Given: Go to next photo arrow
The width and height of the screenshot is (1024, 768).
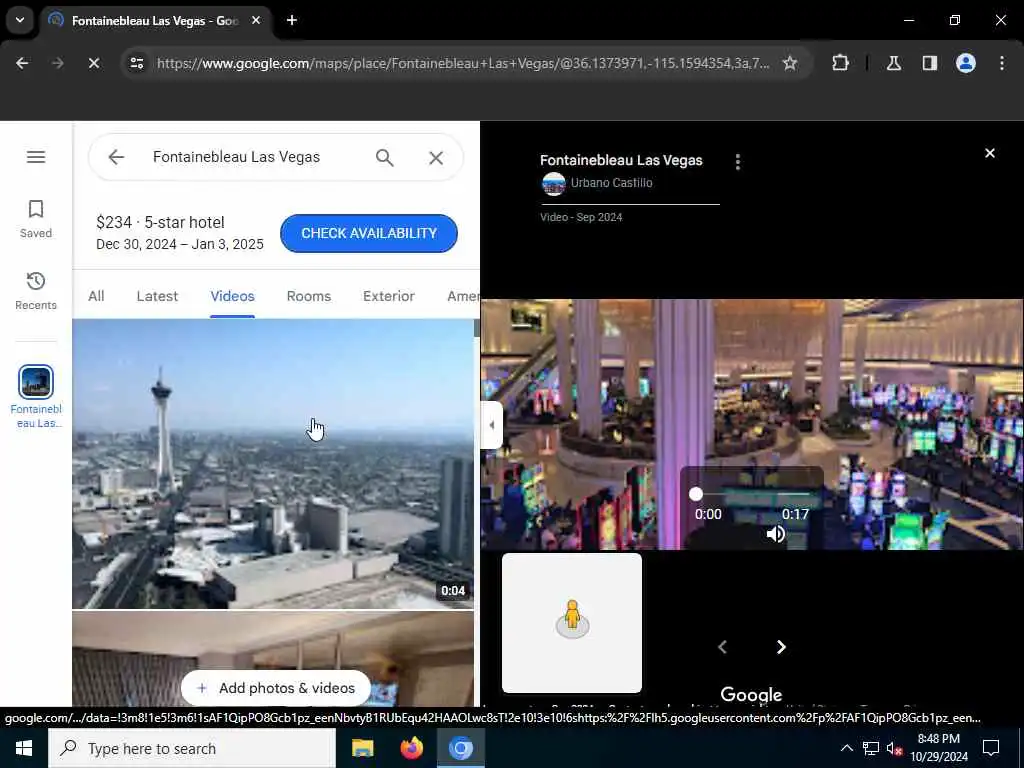Looking at the screenshot, I should pyautogui.click(x=781, y=647).
